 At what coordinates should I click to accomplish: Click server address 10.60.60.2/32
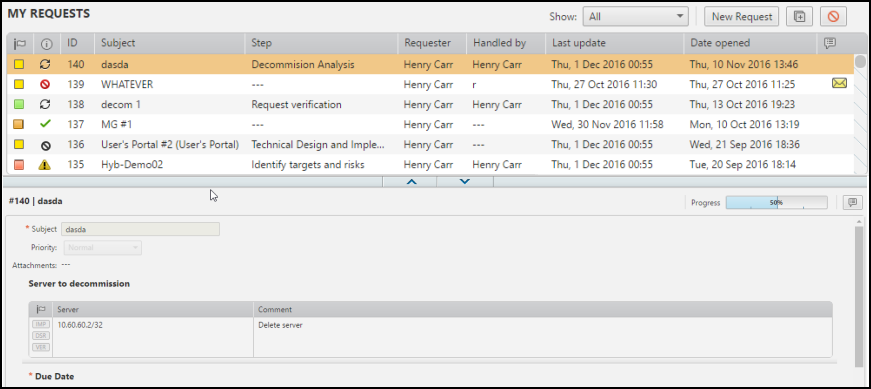pyautogui.click(x=80, y=325)
